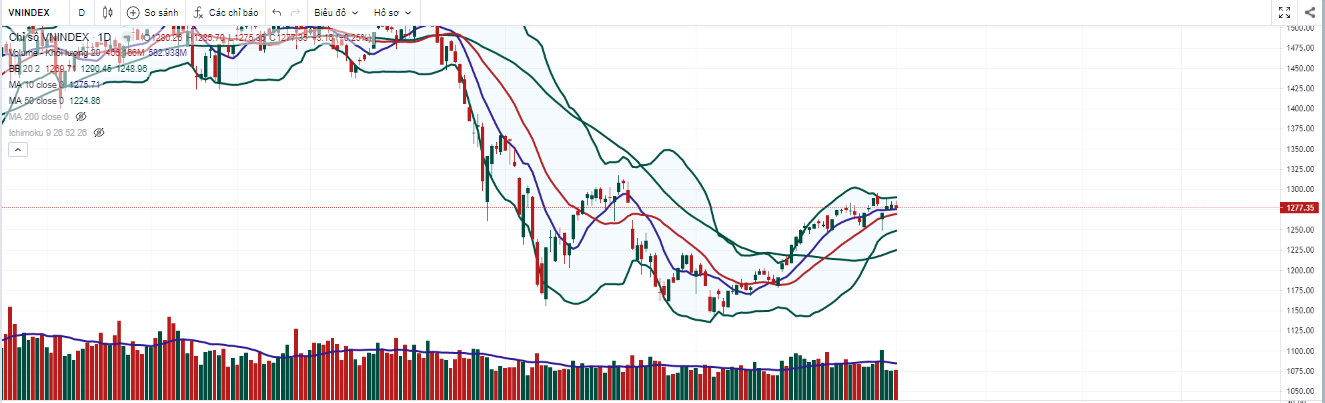Image resolution: width=1325 pixels, height=403 pixels.
Task: Click the 1300.00 price axis label
Action: [x=1300, y=189]
